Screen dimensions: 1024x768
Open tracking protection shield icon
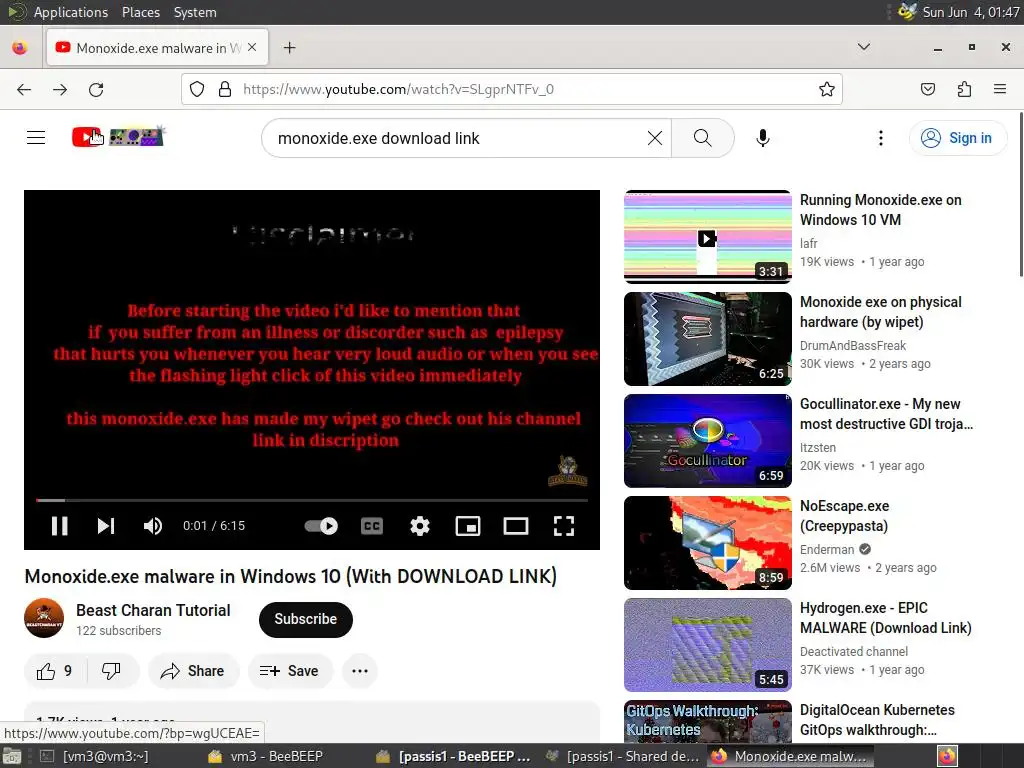pos(197,89)
